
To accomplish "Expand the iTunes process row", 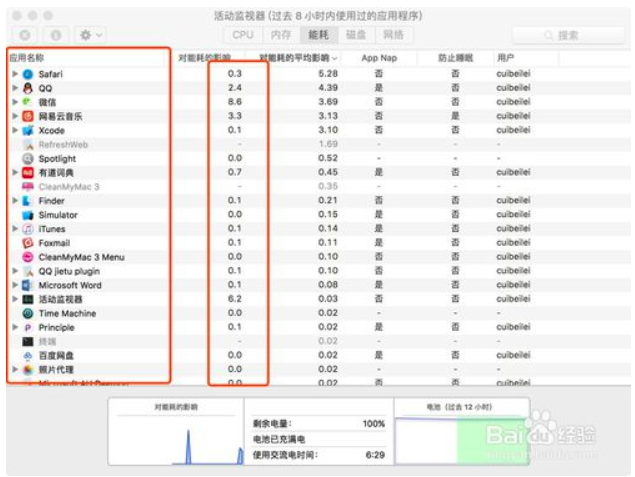I will point(15,229).
